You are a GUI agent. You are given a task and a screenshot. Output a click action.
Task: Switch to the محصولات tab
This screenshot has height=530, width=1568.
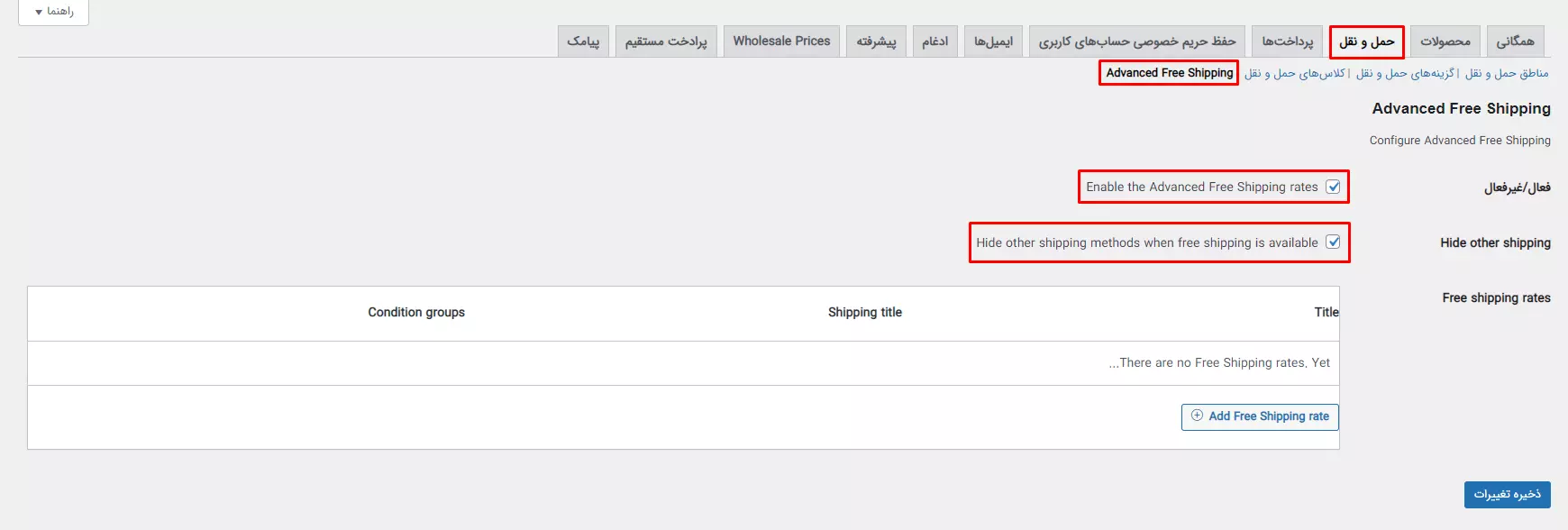1445,41
